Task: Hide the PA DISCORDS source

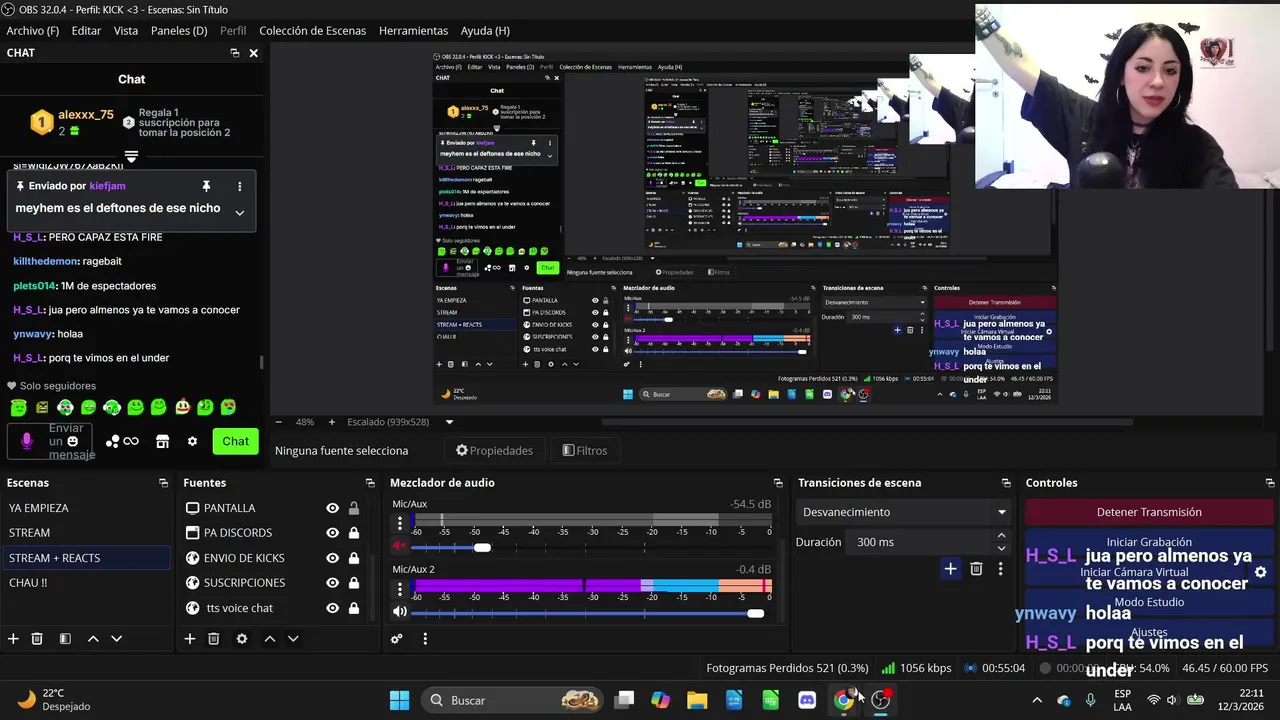Action: point(332,533)
